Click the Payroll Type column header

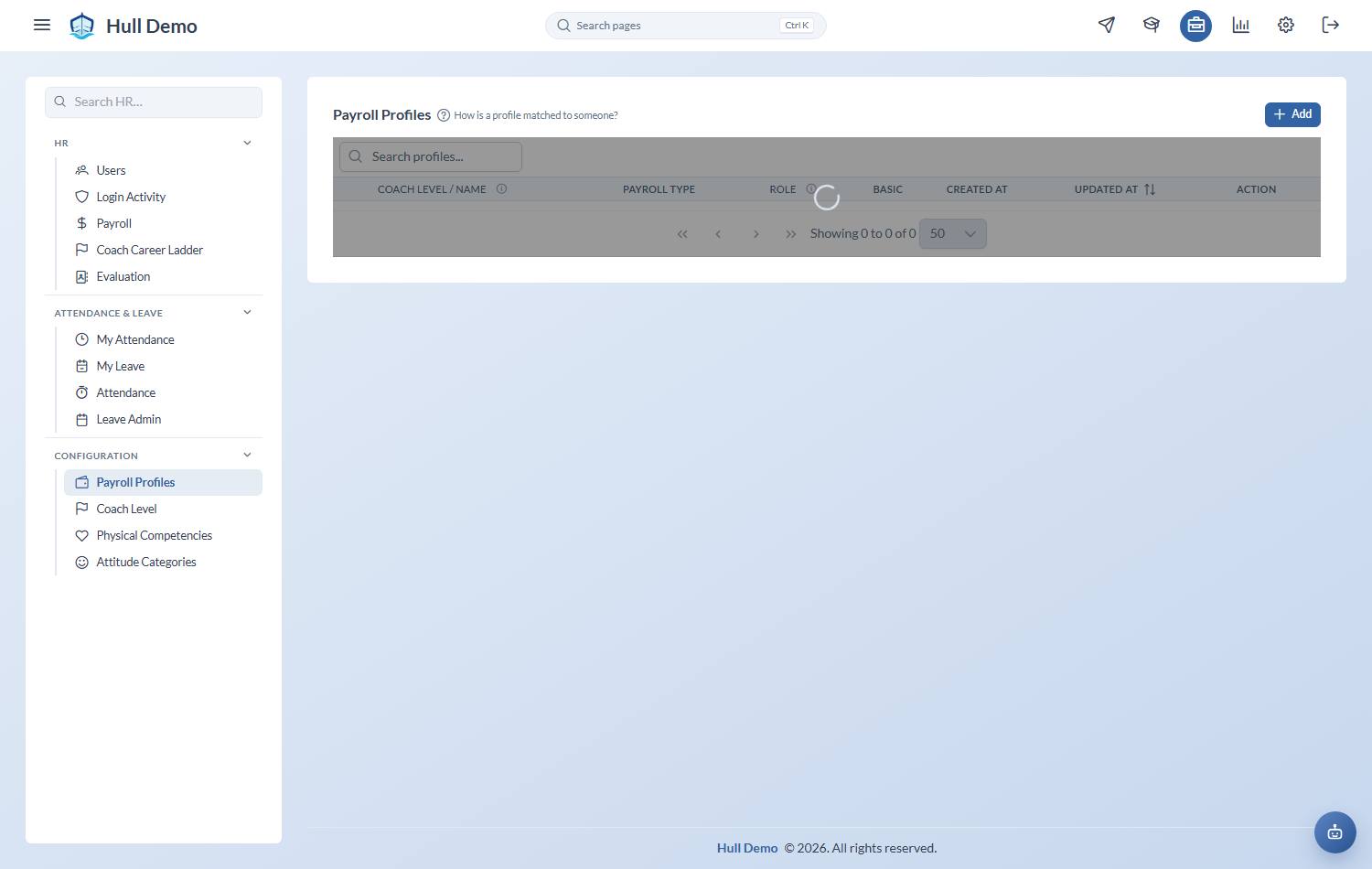tap(659, 189)
